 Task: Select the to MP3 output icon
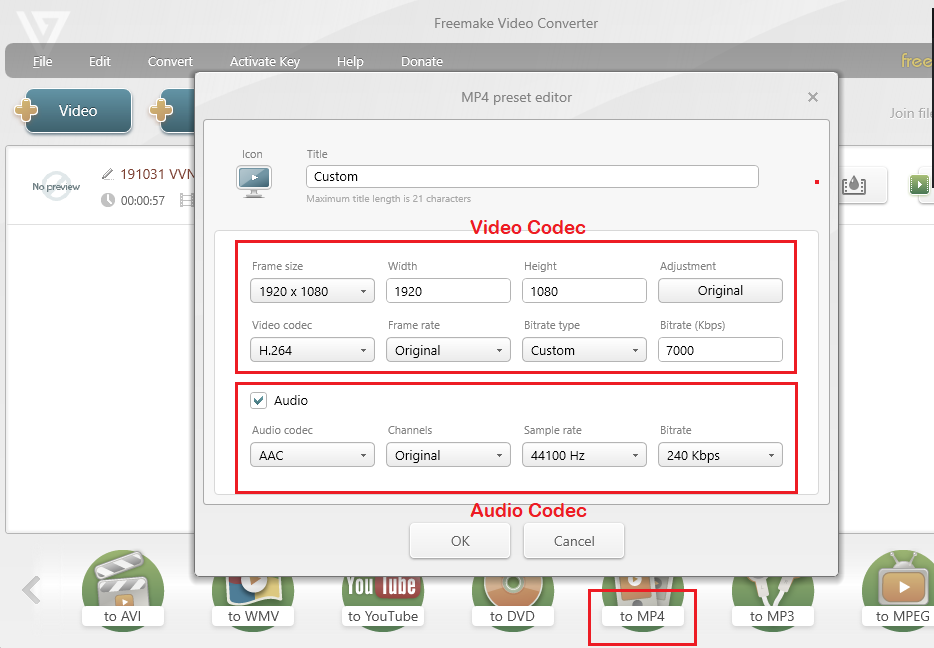point(773,602)
